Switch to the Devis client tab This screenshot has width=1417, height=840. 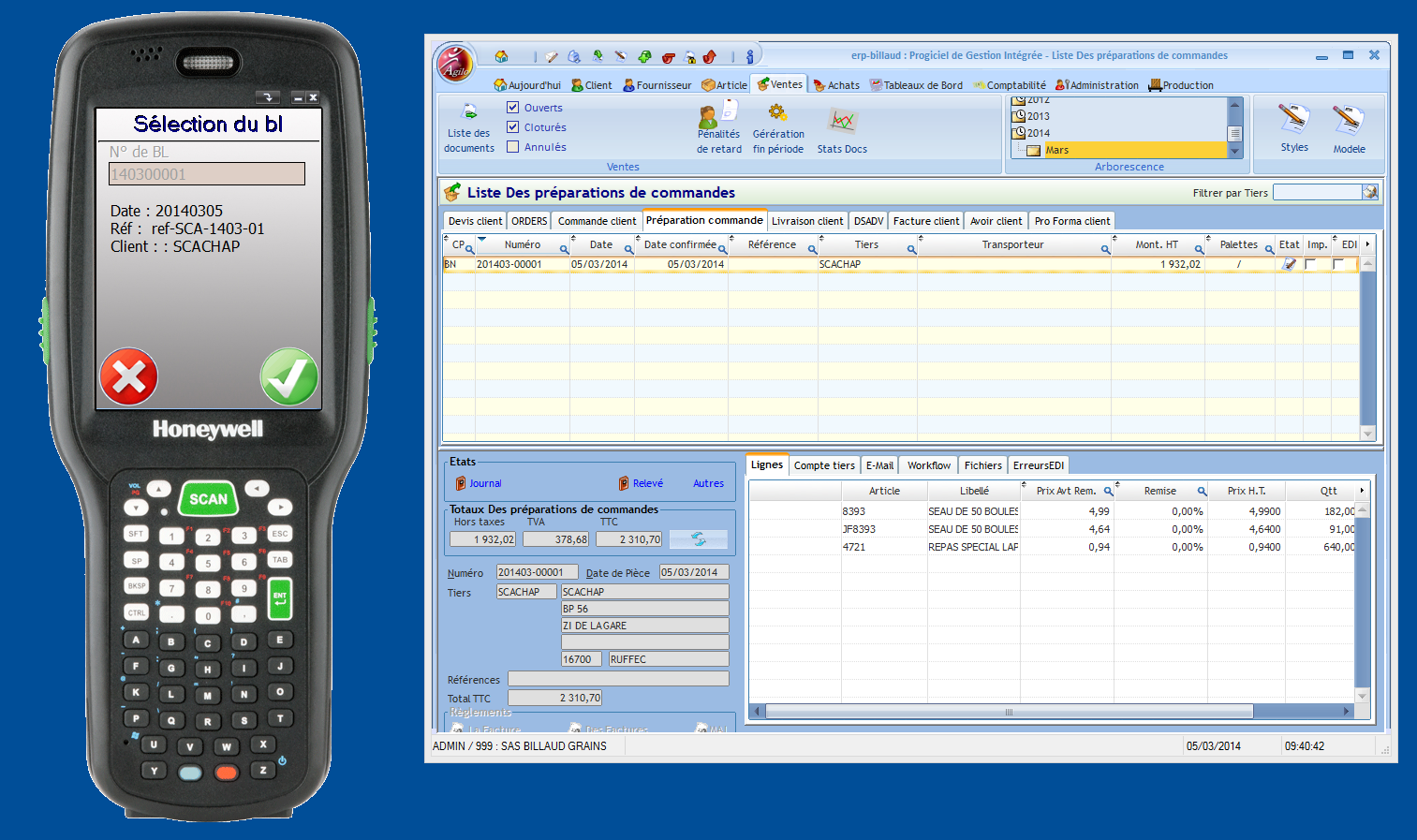point(475,221)
